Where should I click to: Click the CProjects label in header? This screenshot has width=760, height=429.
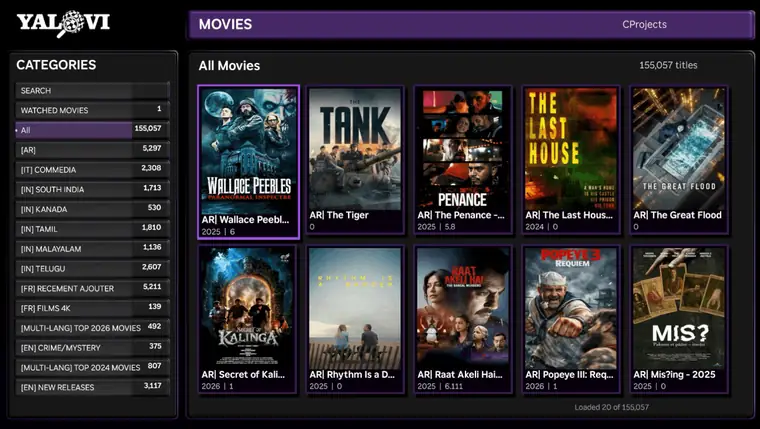pyautogui.click(x=644, y=24)
